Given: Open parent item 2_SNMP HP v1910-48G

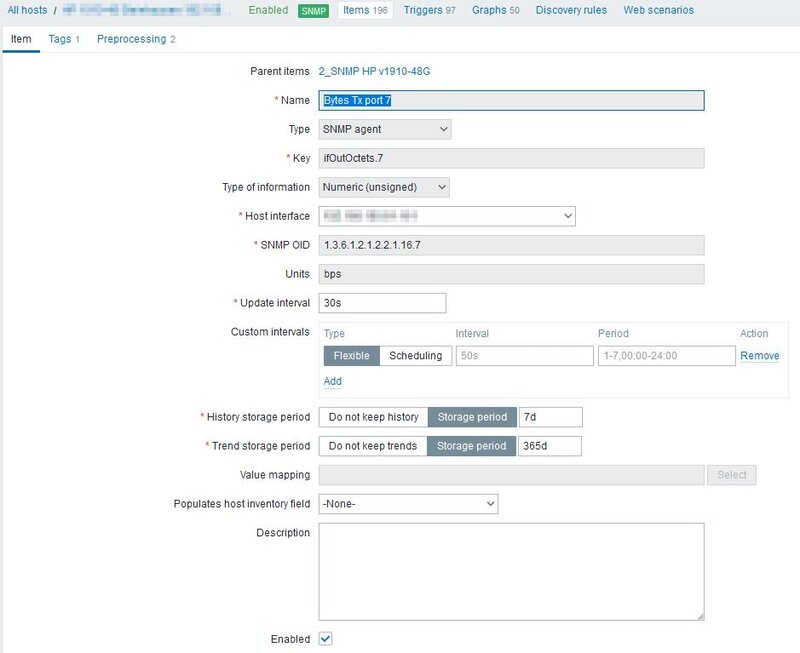Looking at the screenshot, I should pos(374,71).
